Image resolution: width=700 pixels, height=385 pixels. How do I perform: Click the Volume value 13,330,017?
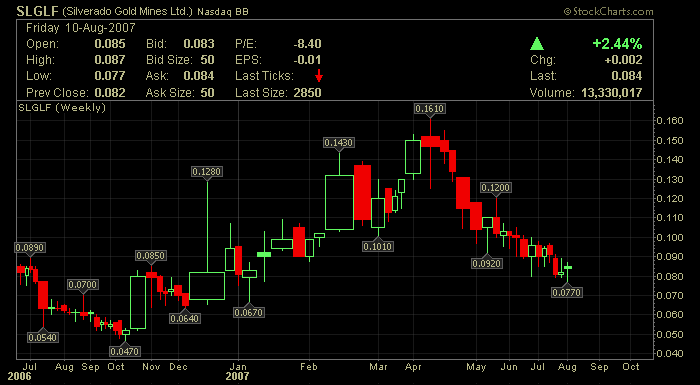612,93
